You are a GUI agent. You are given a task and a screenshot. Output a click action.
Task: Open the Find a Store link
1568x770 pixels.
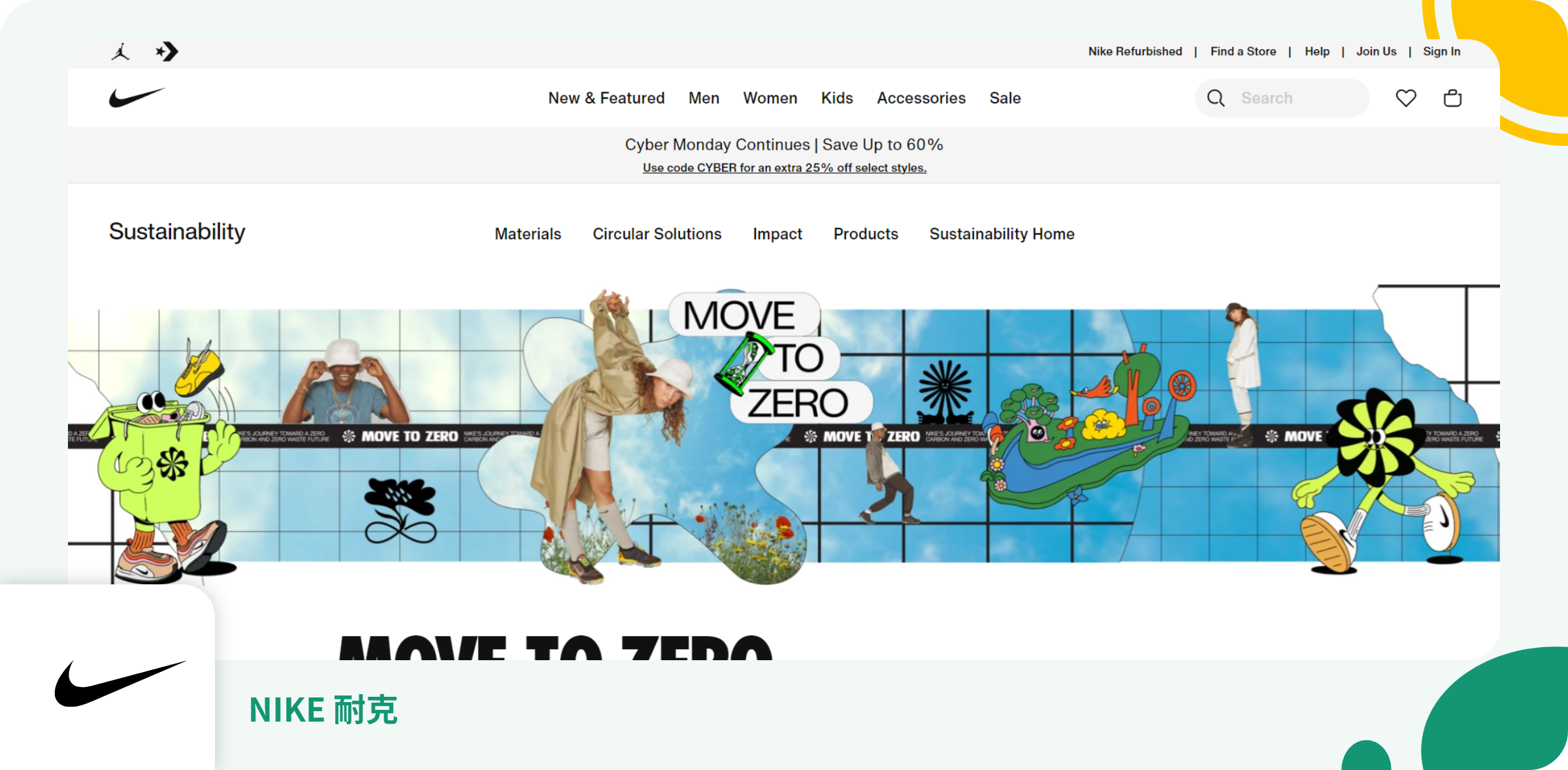[1243, 52]
